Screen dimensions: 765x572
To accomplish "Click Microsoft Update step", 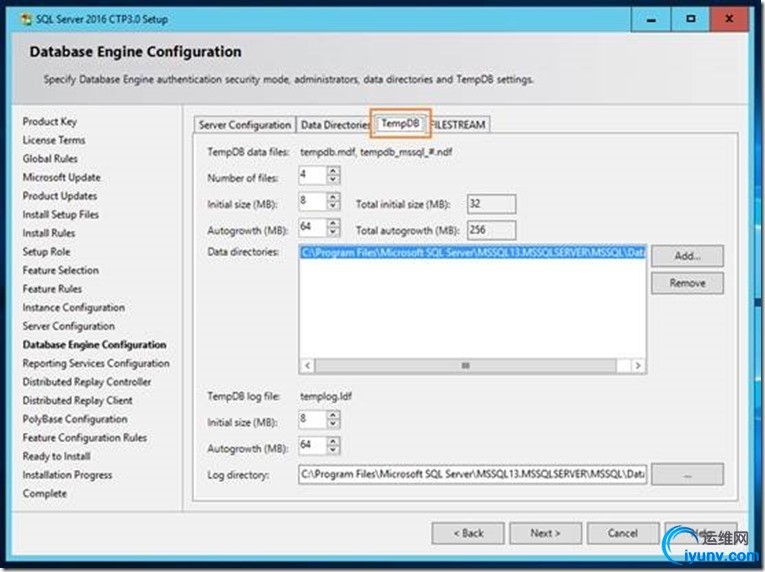I will coord(61,177).
